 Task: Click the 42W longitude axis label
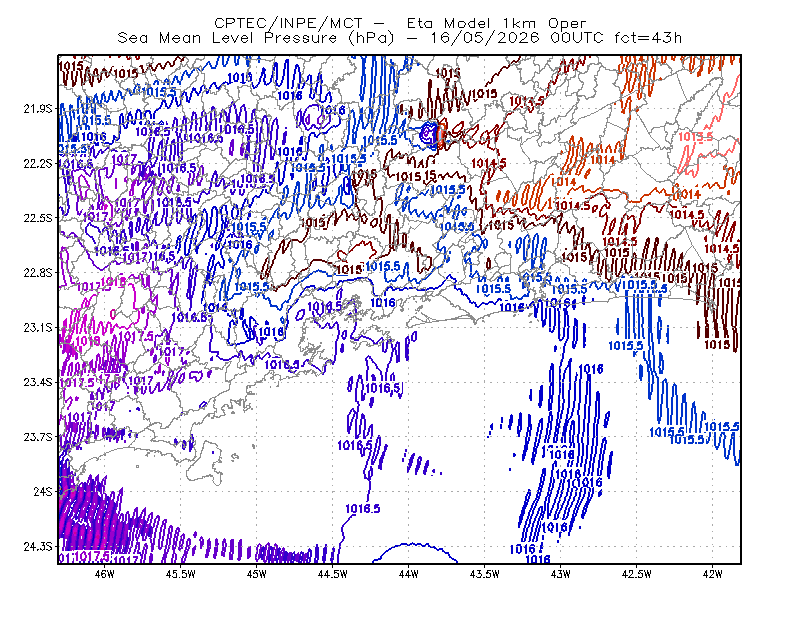coord(712,574)
